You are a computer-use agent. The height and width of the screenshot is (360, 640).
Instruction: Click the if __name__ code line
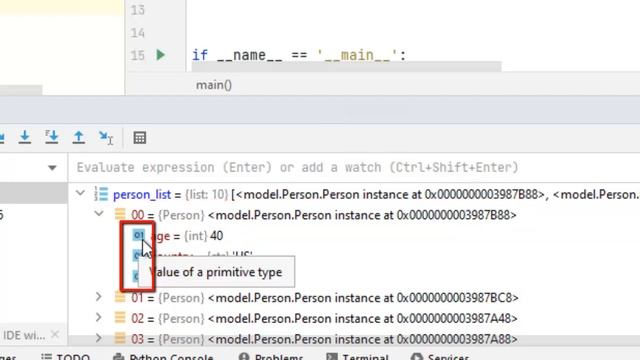coord(299,55)
